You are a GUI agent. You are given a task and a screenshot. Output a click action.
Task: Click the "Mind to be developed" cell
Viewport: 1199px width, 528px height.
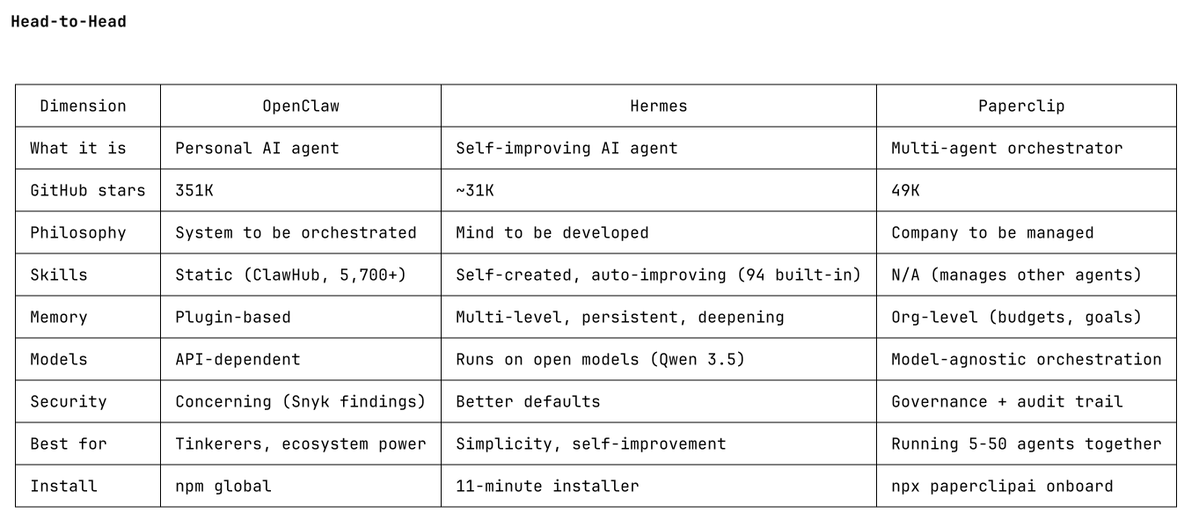(552, 233)
